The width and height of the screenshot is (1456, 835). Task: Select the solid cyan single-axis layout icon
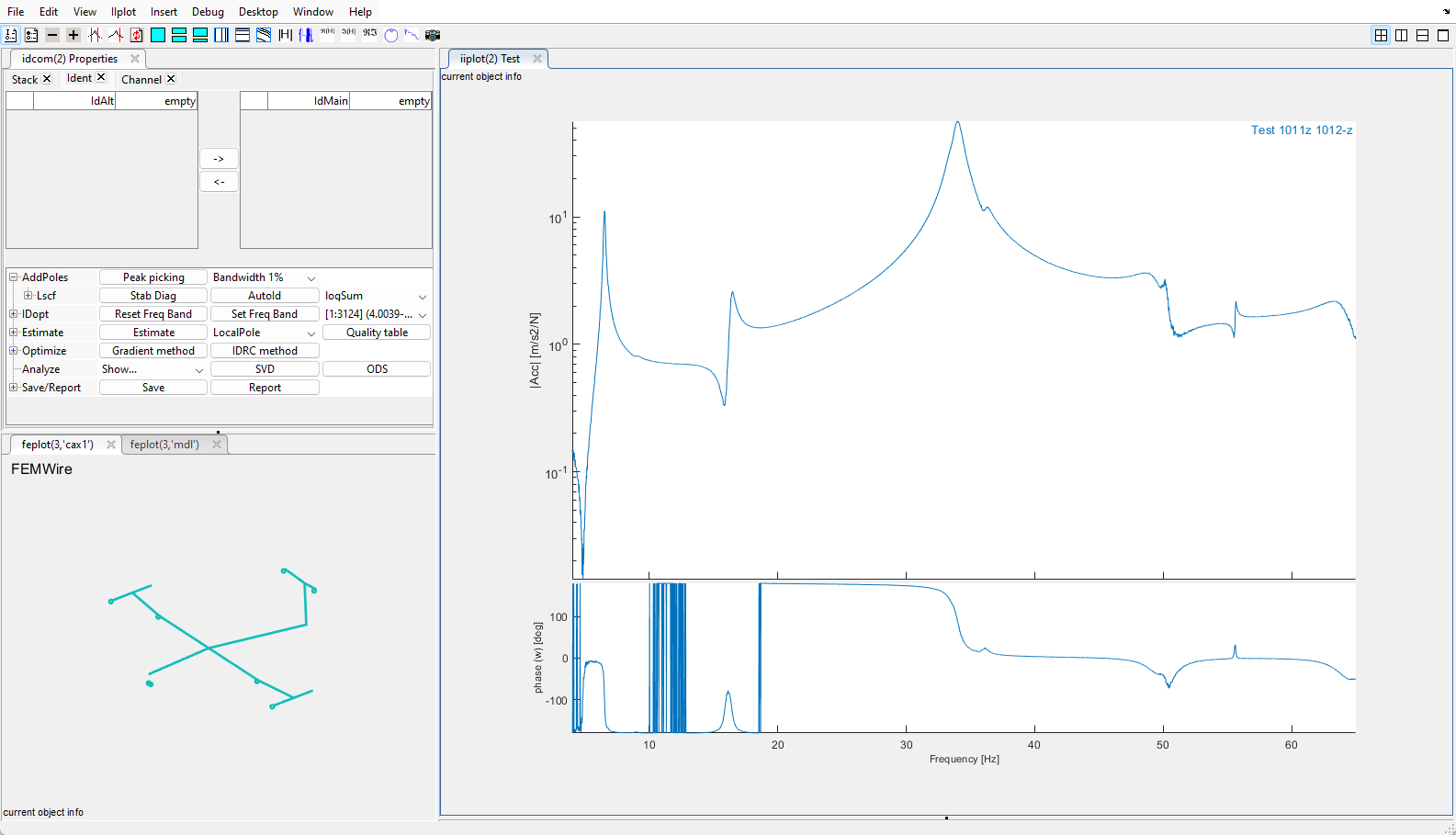coord(158,35)
